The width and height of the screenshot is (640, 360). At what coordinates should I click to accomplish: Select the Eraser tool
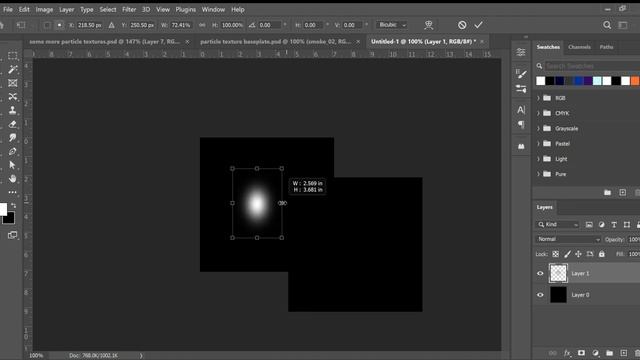13,124
